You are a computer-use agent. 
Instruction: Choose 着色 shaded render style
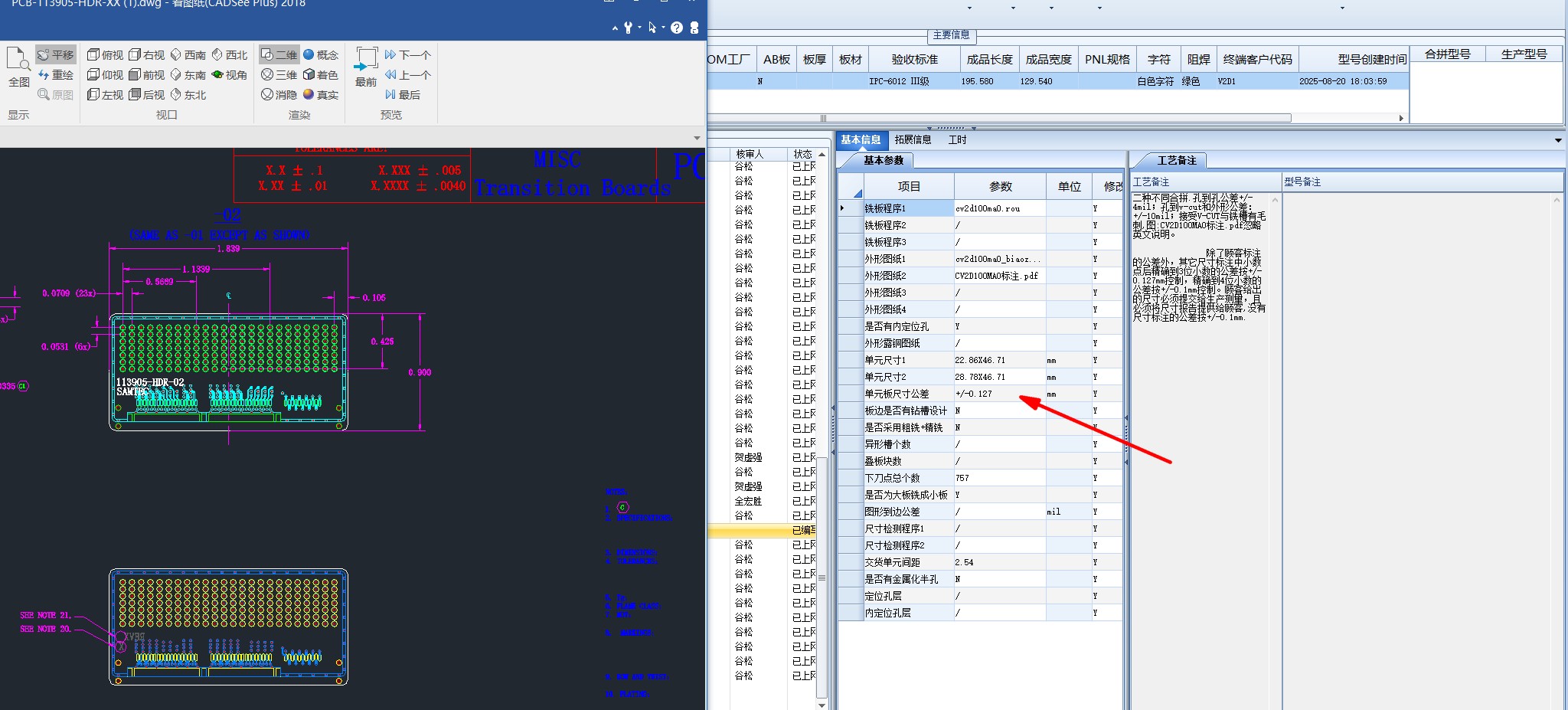321,75
